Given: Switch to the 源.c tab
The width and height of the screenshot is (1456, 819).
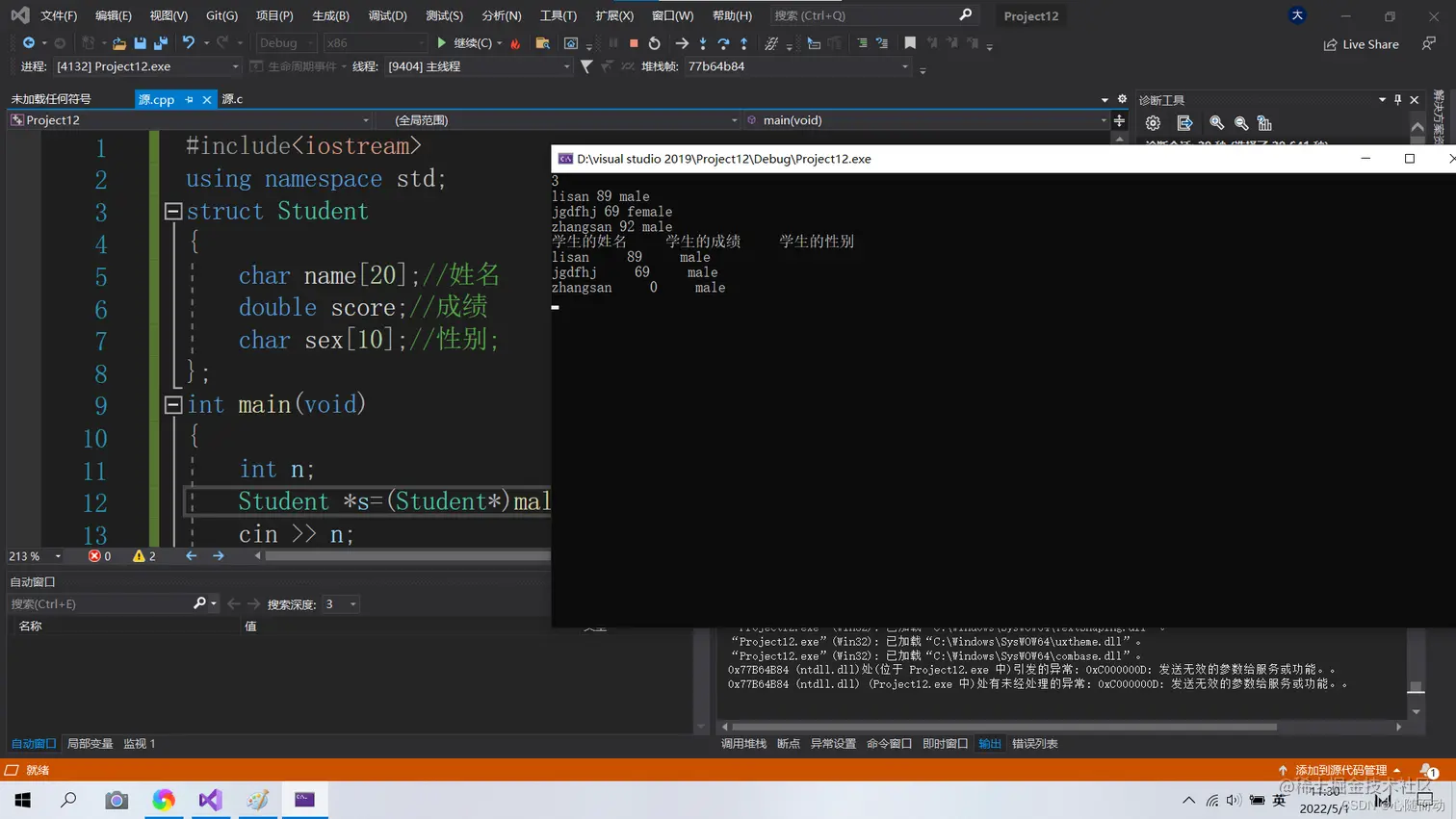Looking at the screenshot, I should pyautogui.click(x=232, y=99).
